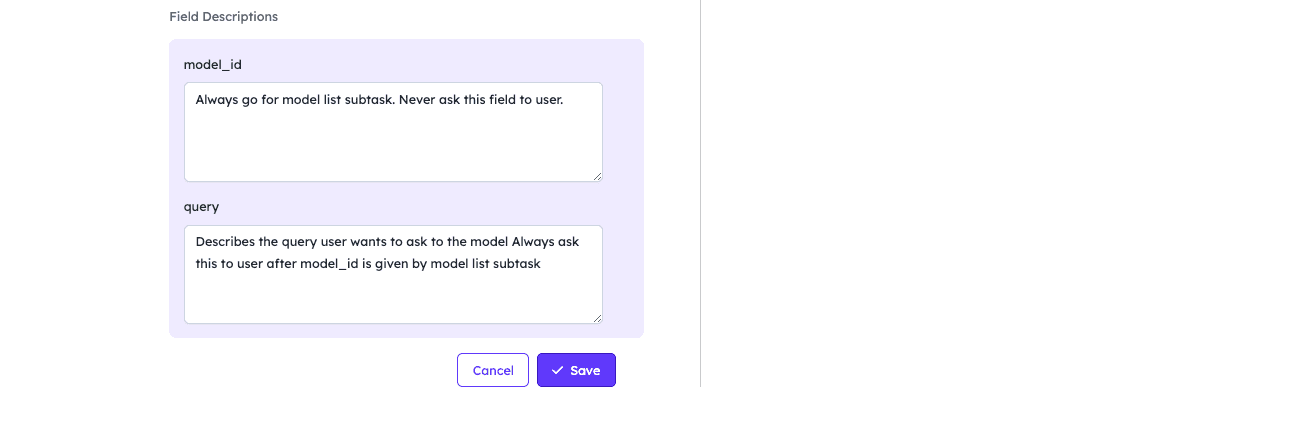This screenshot has width=1303, height=438.
Task: Click the 'Save' text label on button
Action: tap(585, 370)
